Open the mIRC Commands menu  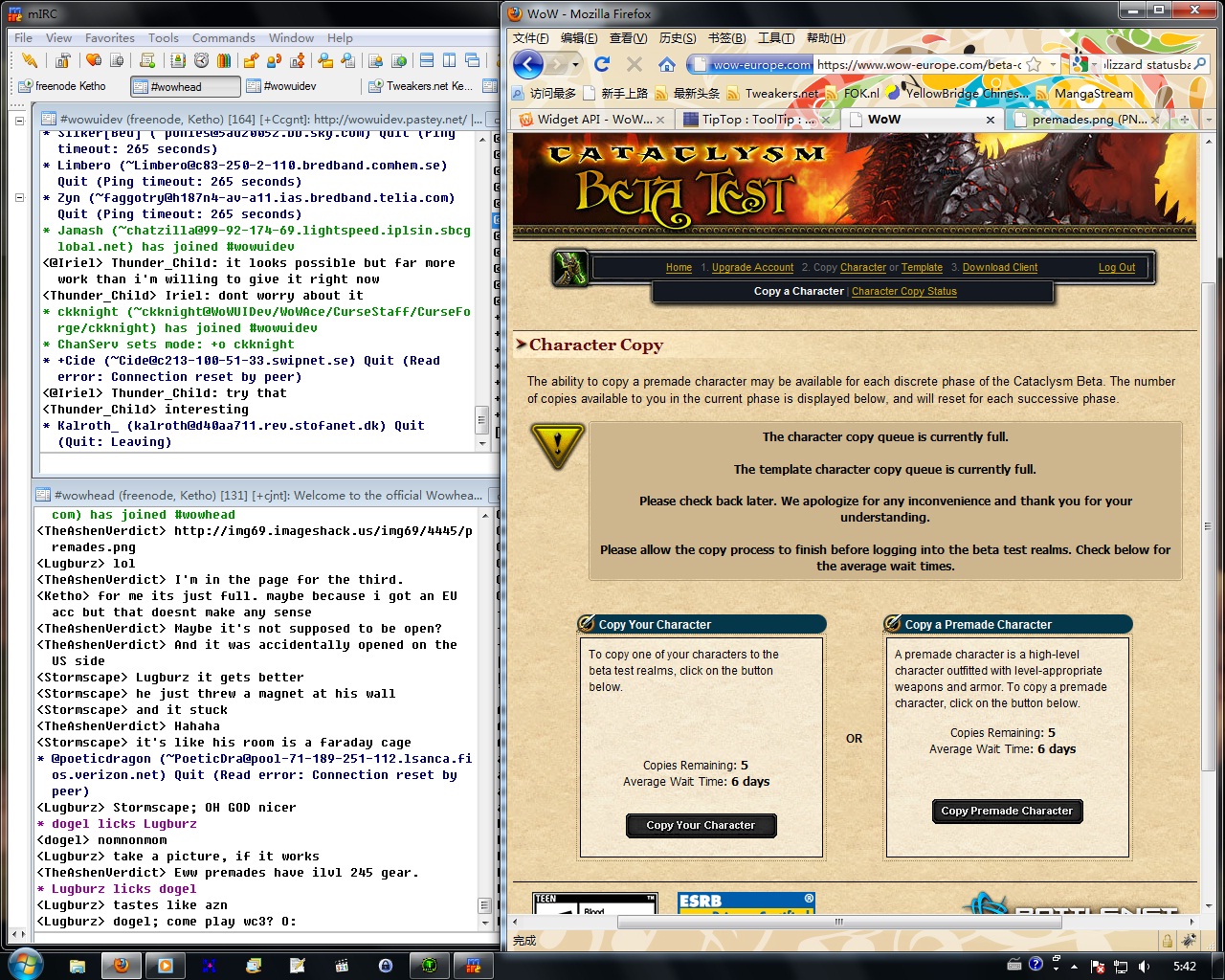pos(223,38)
